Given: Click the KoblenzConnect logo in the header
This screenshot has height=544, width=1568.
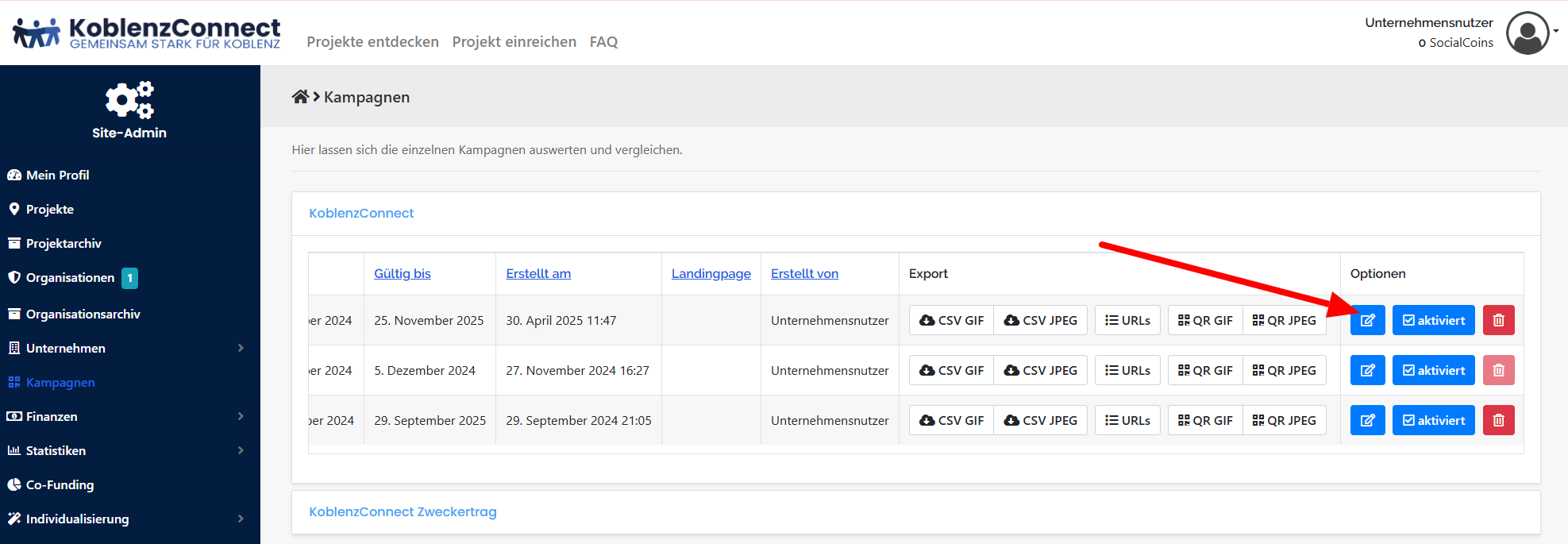Looking at the screenshot, I should (147, 33).
